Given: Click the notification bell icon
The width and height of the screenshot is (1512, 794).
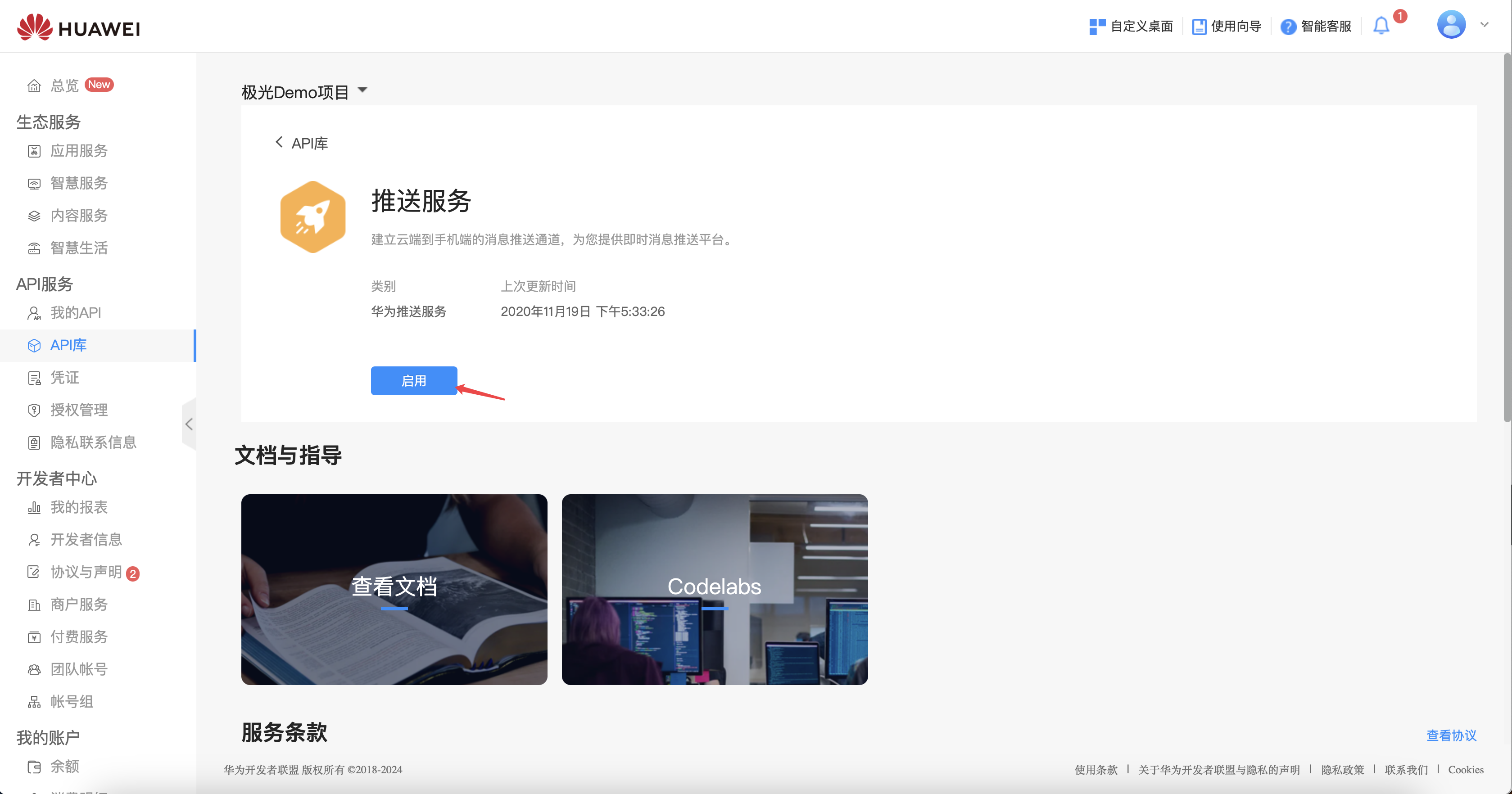Looking at the screenshot, I should coord(1381,26).
